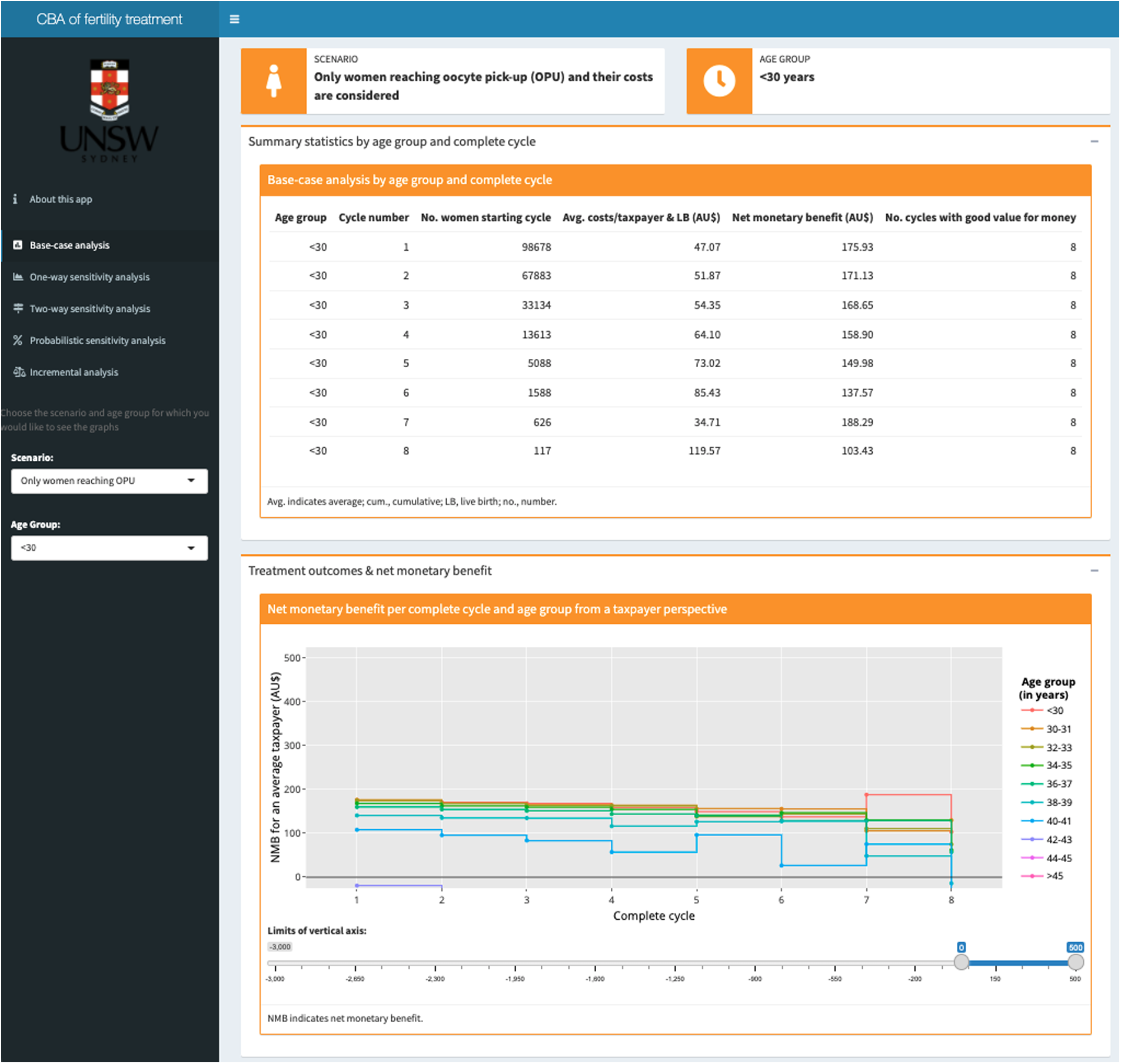The width and height of the screenshot is (1121, 1064).
Task: Collapse the Treatment outcomes & net monetary benefit panel
Action: [x=1095, y=571]
